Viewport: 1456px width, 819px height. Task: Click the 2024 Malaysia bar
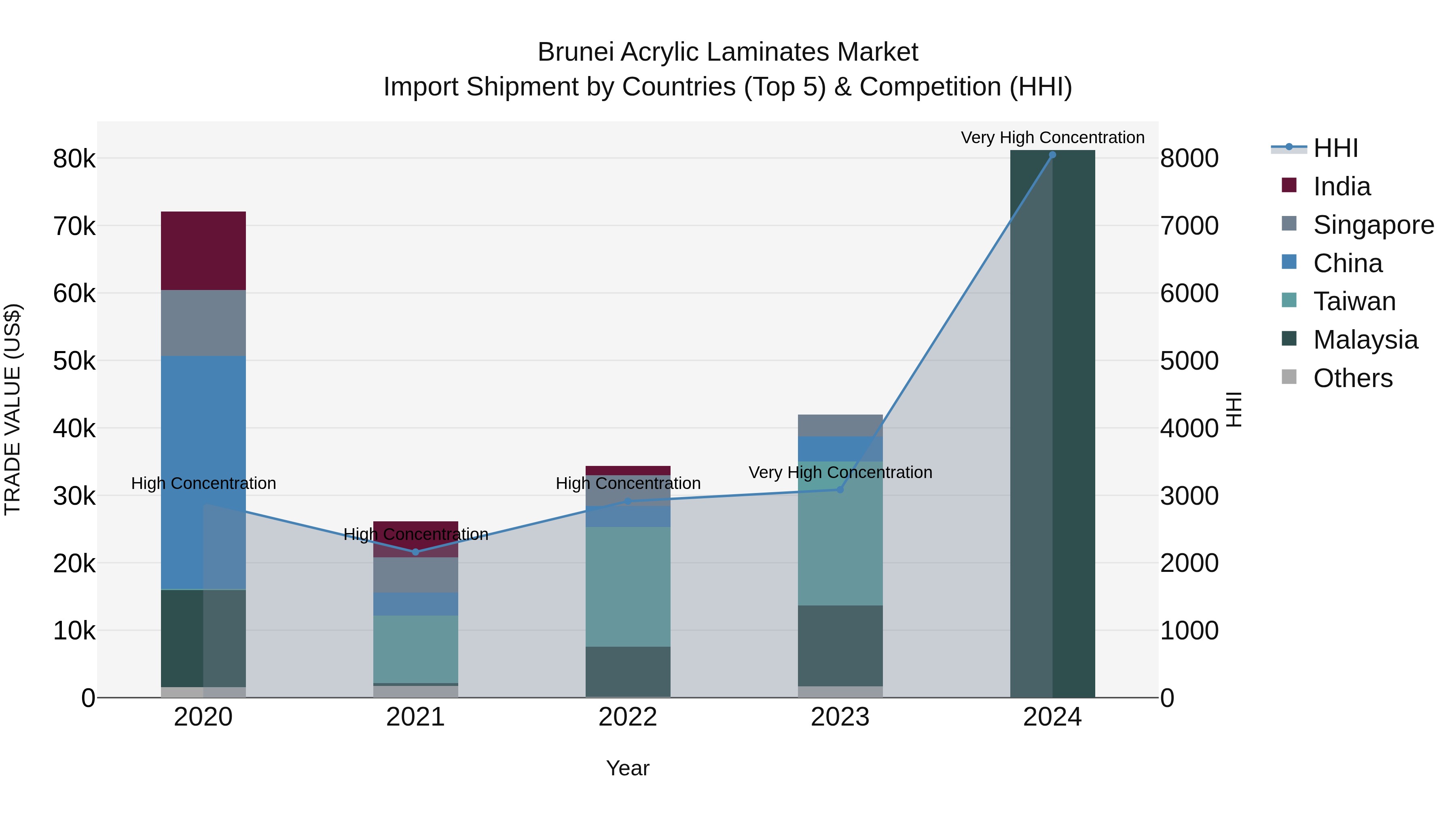1052,424
